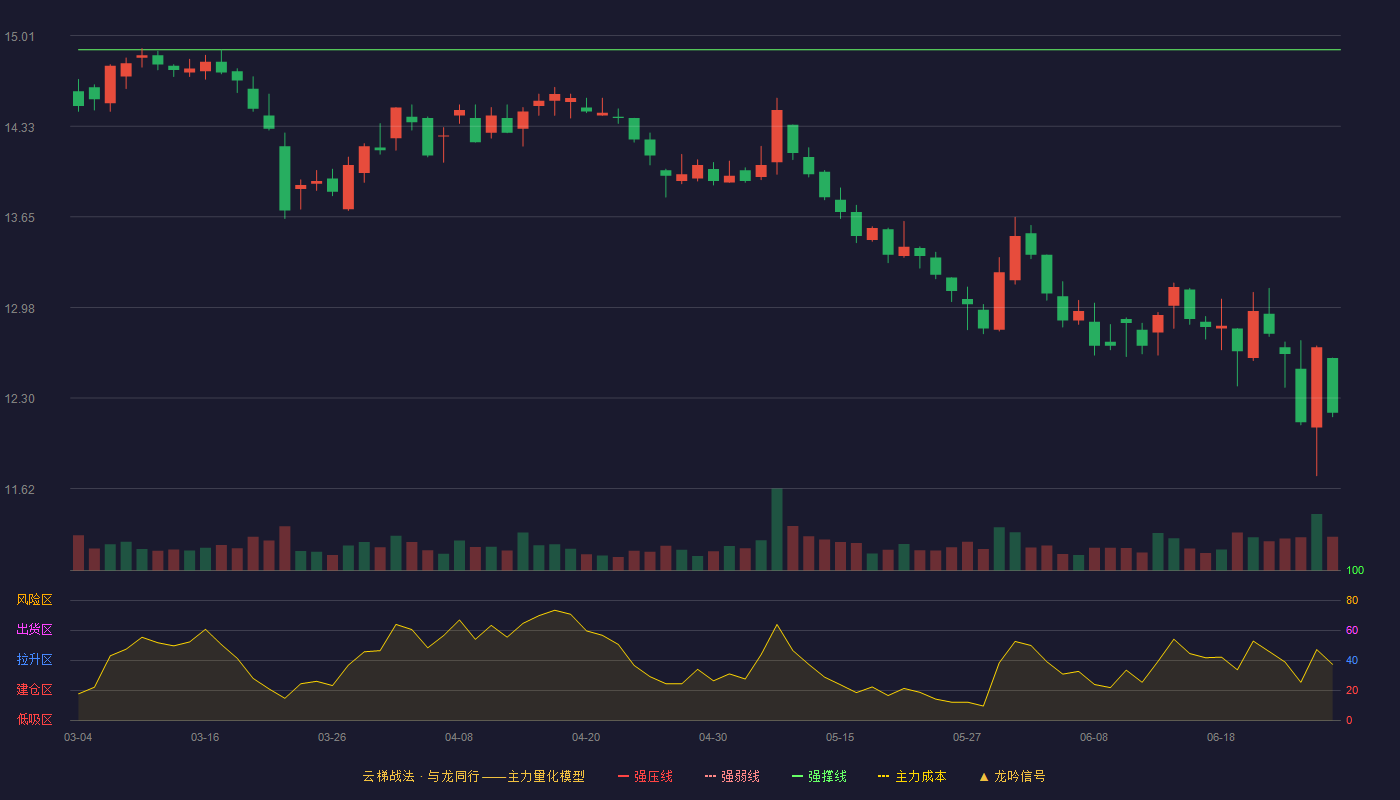Click the 低吸区 zone label
1400x800 pixels.
click(x=35, y=719)
